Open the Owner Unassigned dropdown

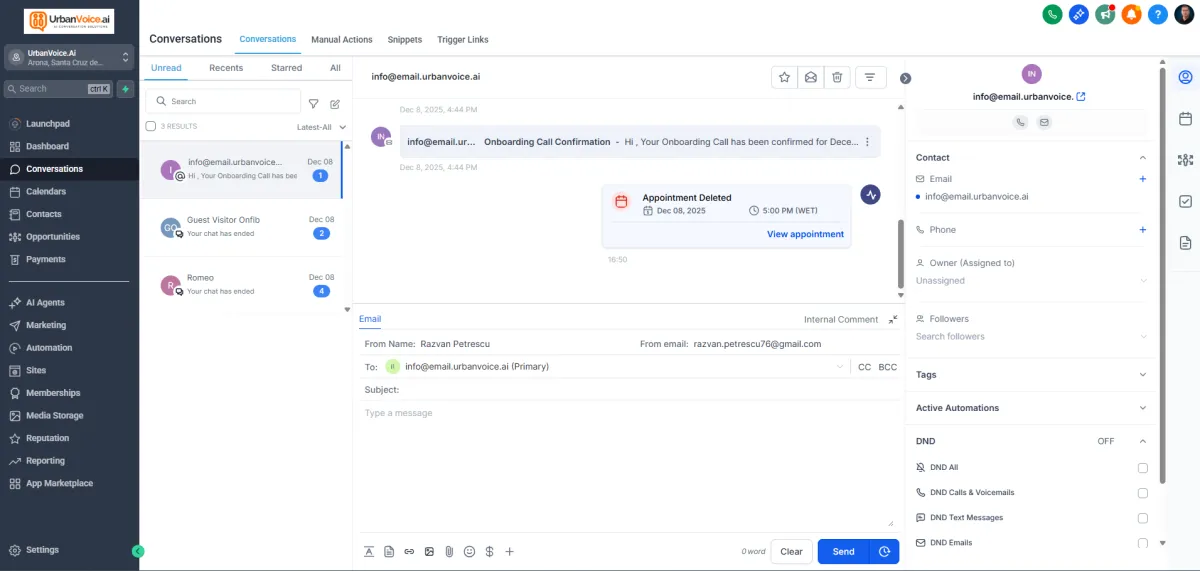(1031, 281)
